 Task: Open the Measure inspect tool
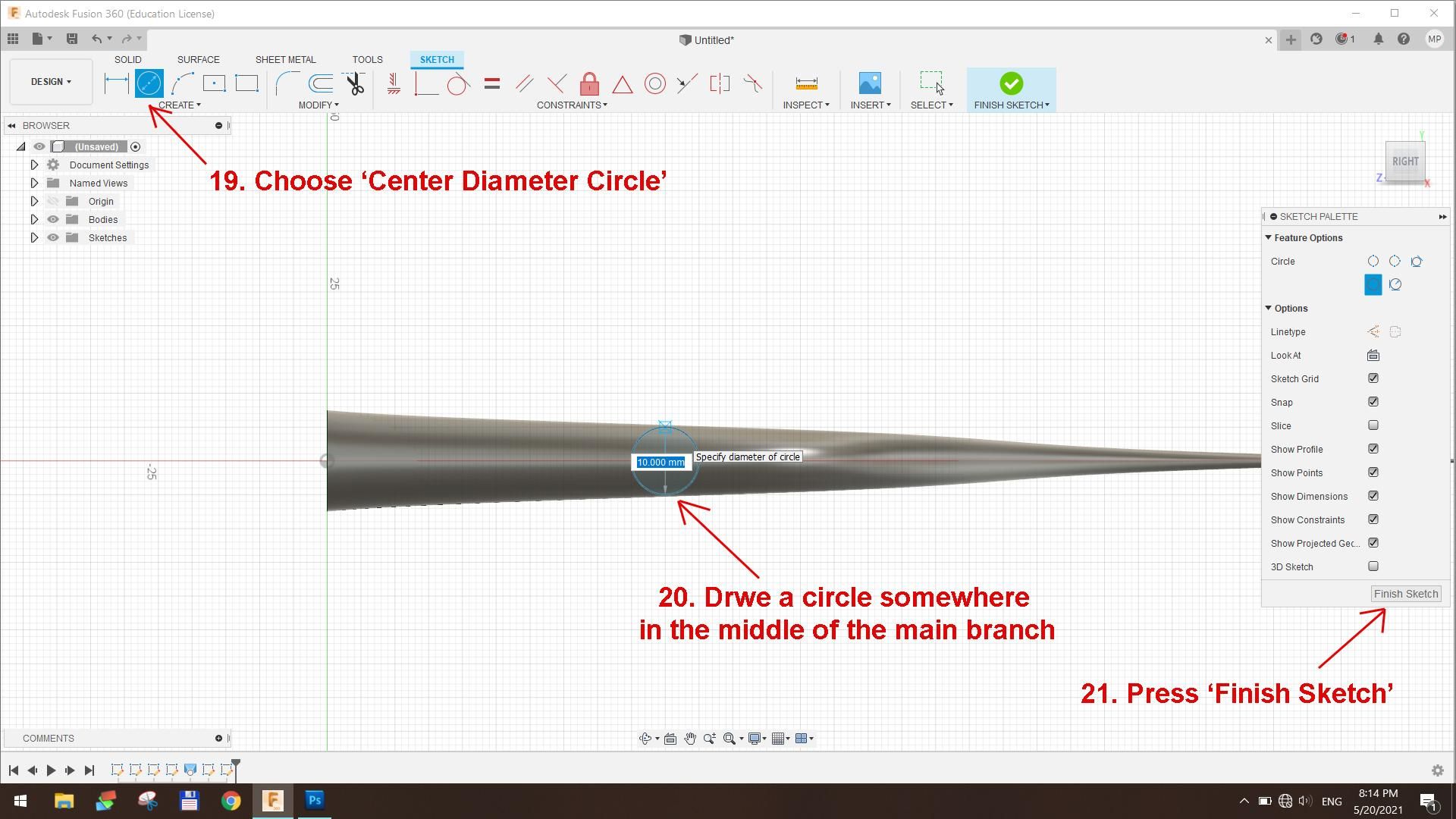click(x=806, y=83)
